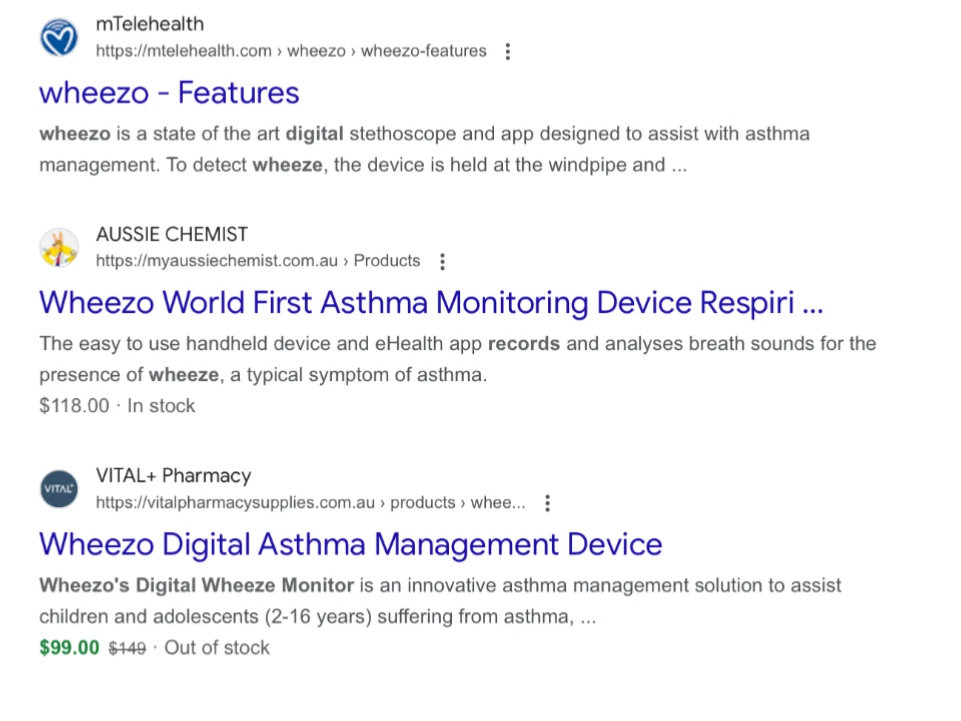Click the Aussie Chemist favicon
This screenshot has height=721, width=961.
pos(59,248)
